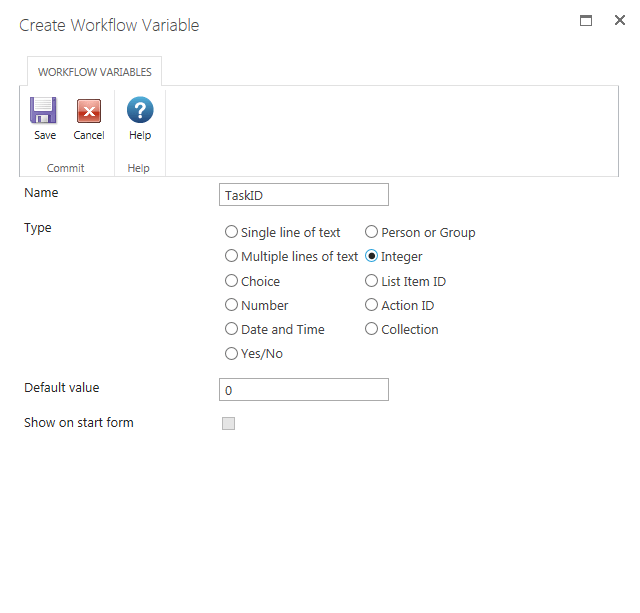Toggle the Show on start form checkbox
Image resolution: width=640 pixels, height=613 pixels.
[229, 423]
